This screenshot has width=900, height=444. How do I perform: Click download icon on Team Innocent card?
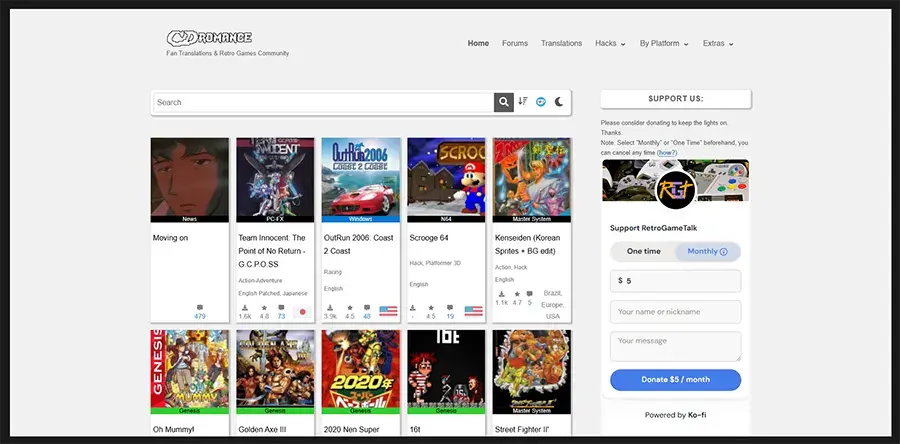(244, 307)
